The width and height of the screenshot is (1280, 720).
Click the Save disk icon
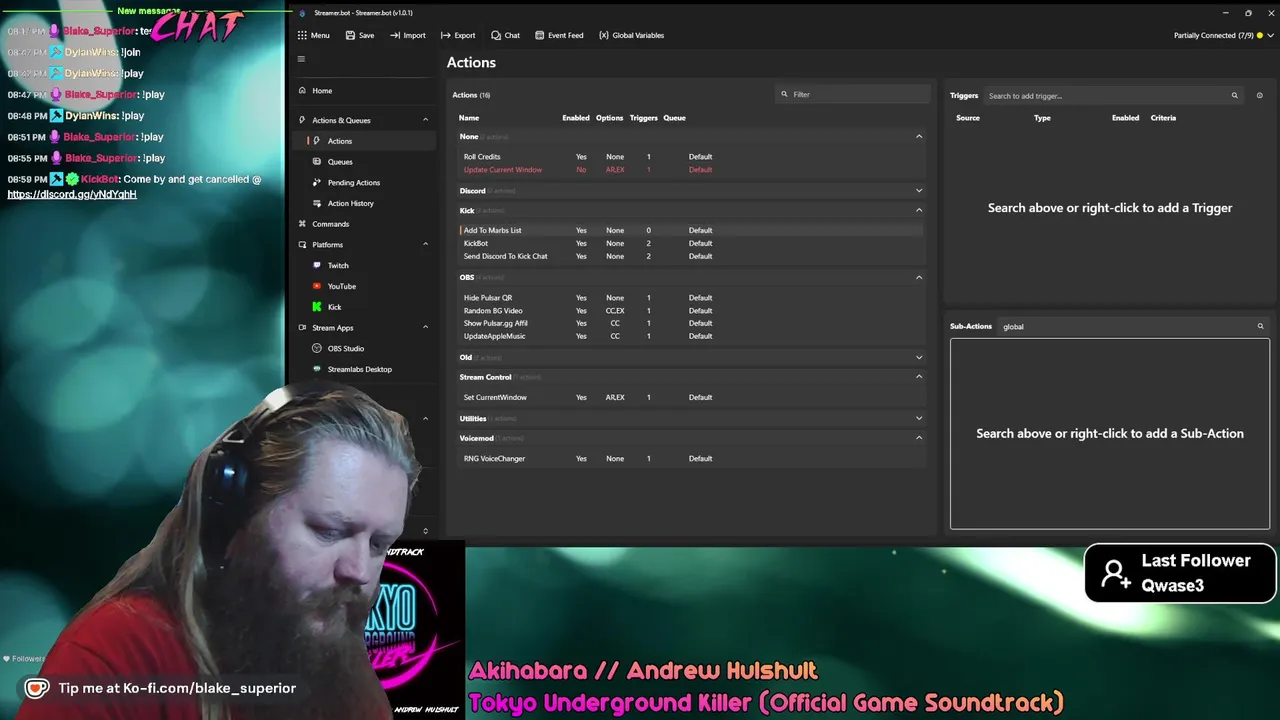(350, 35)
